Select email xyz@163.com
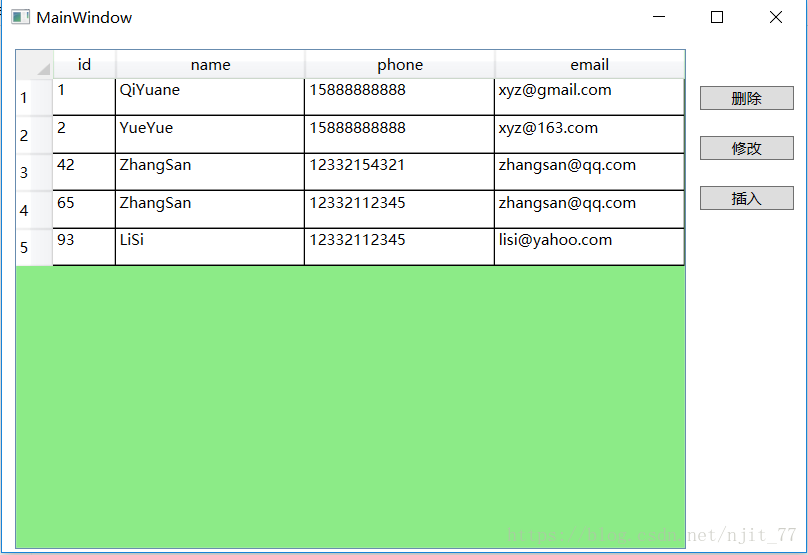 tap(590, 134)
